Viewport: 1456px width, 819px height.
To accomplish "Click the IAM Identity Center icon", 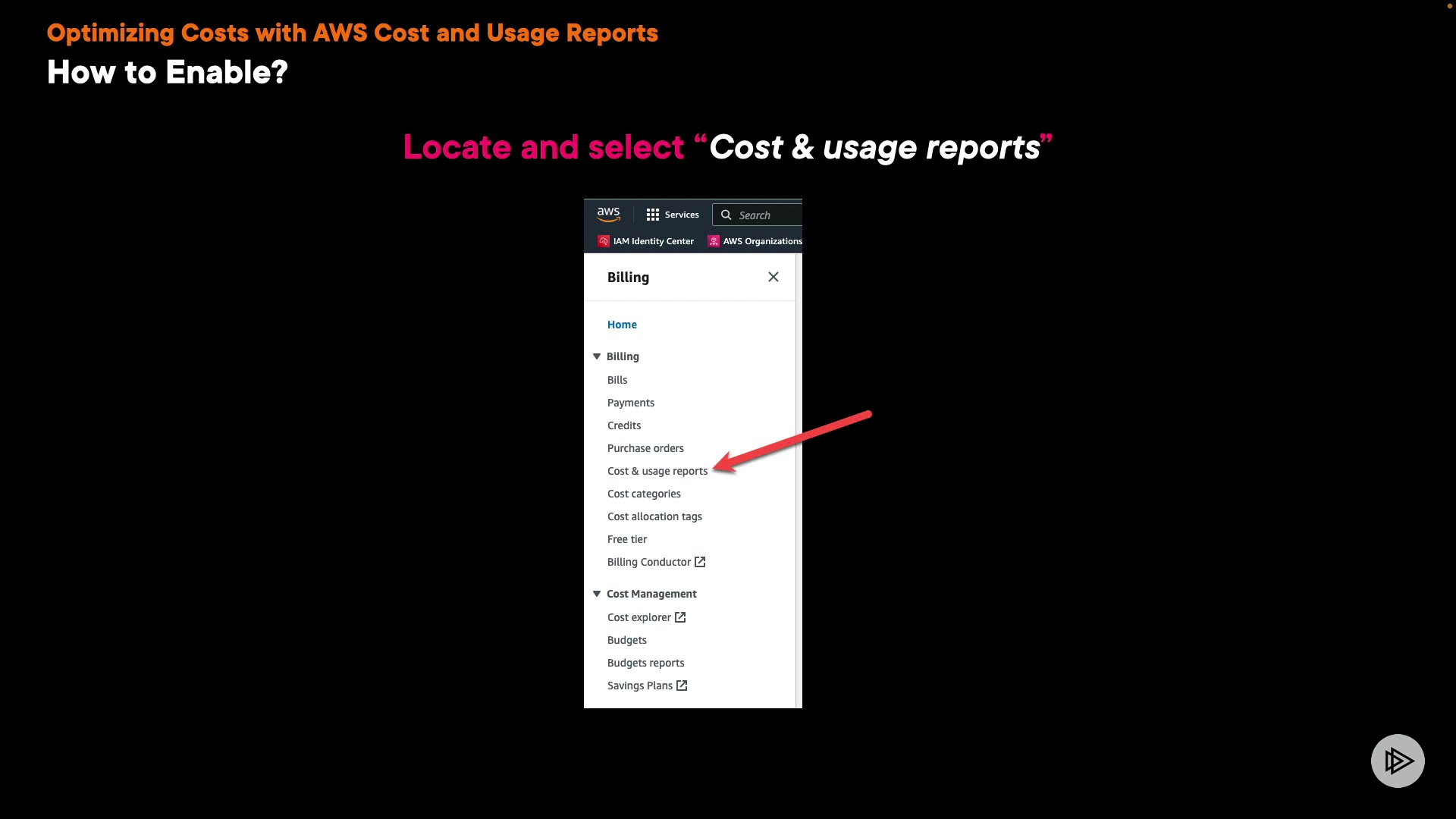I will click(604, 241).
